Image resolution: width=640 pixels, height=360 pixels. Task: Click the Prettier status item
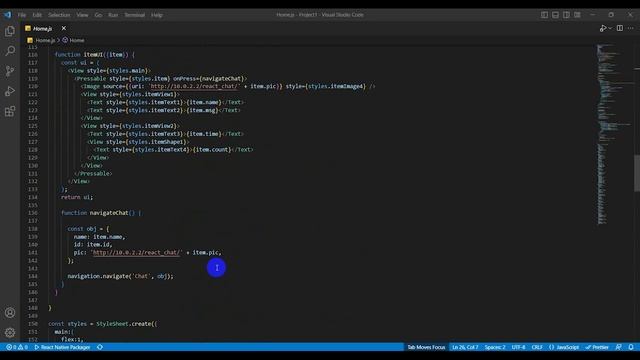pyautogui.click(x=597, y=347)
